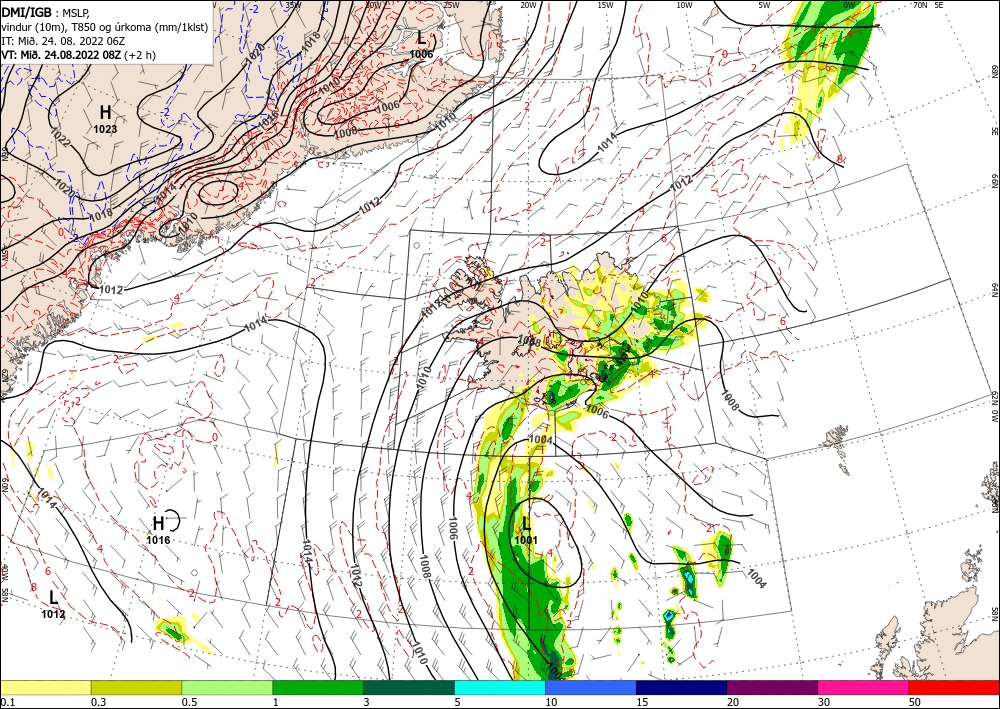Click the L symbol above the 1012 low
Image resolution: width=1000 pixels, height=709 pixels.
pos(54,597)
